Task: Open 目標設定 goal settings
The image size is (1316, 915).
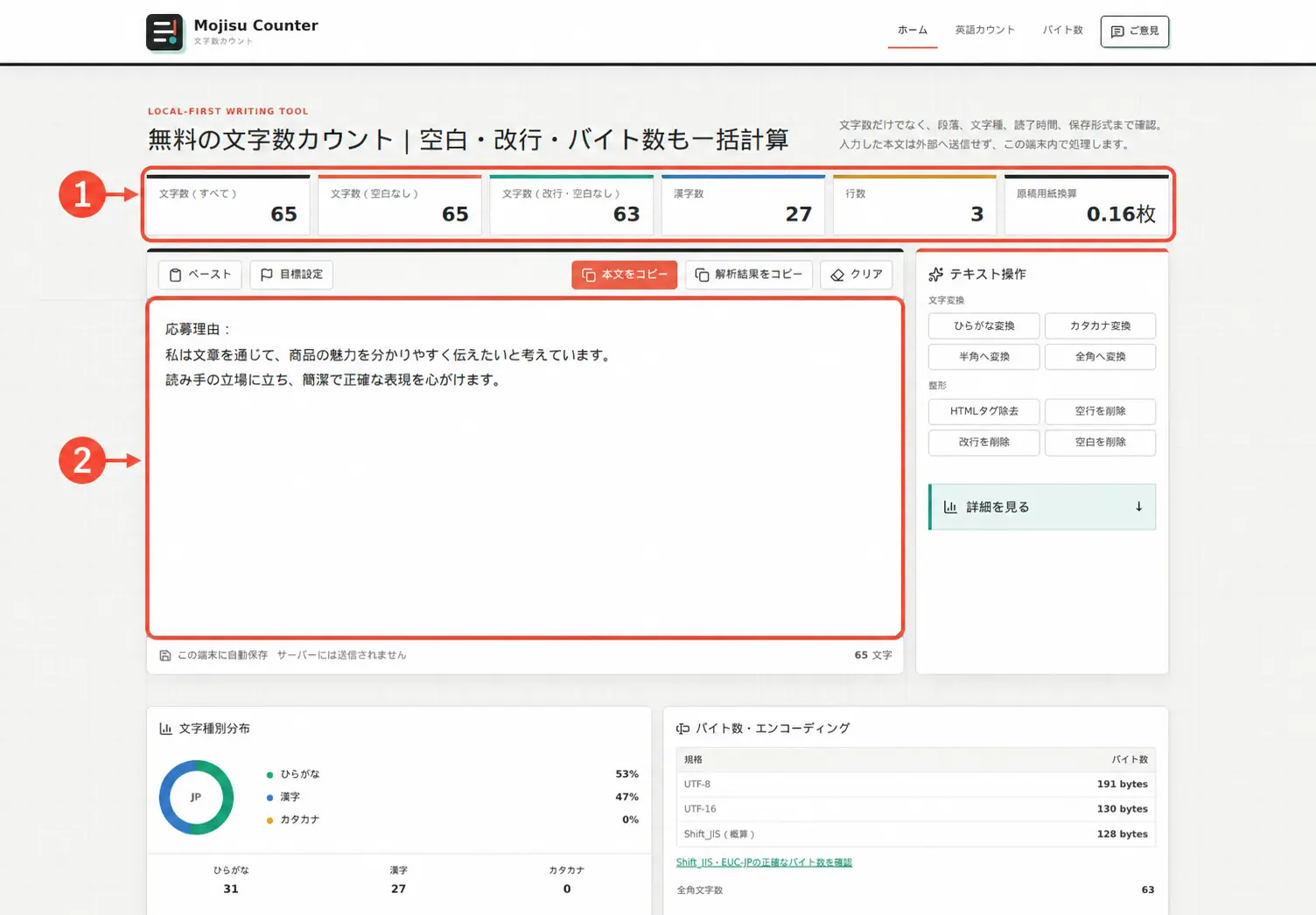Action: click(291, 275)
